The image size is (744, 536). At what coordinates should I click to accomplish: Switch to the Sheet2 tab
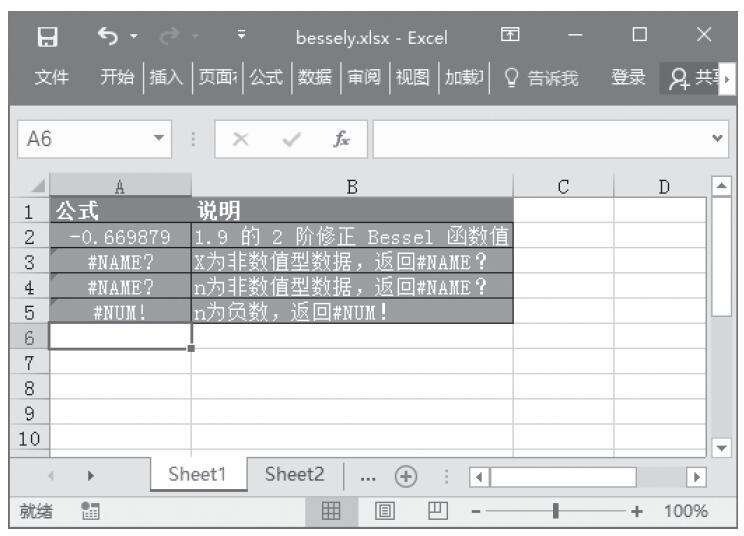[293, 477]
